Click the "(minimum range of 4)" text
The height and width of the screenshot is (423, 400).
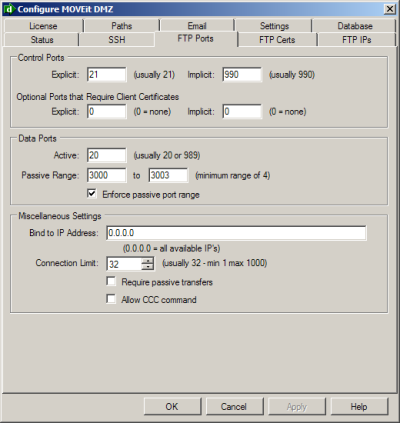233,175
